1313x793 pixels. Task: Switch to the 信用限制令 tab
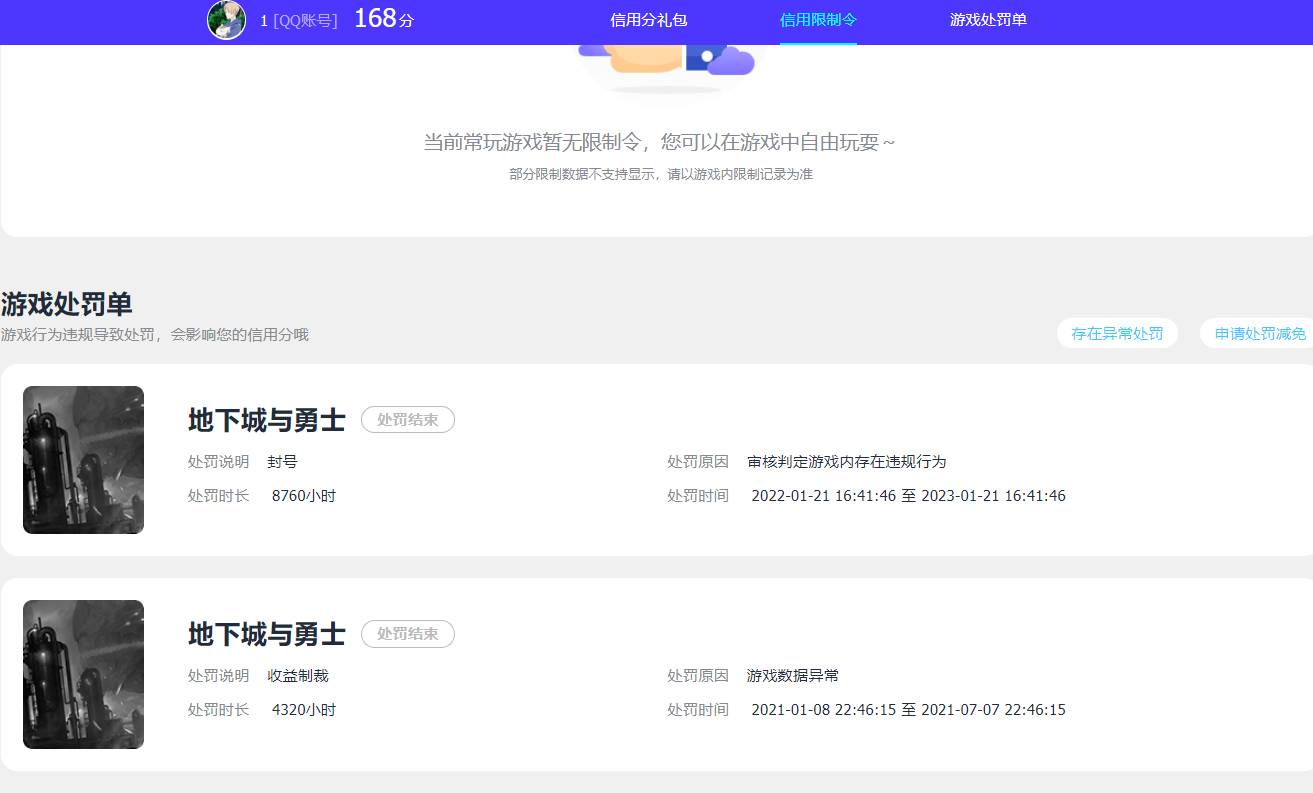click(x=817, y=20)
